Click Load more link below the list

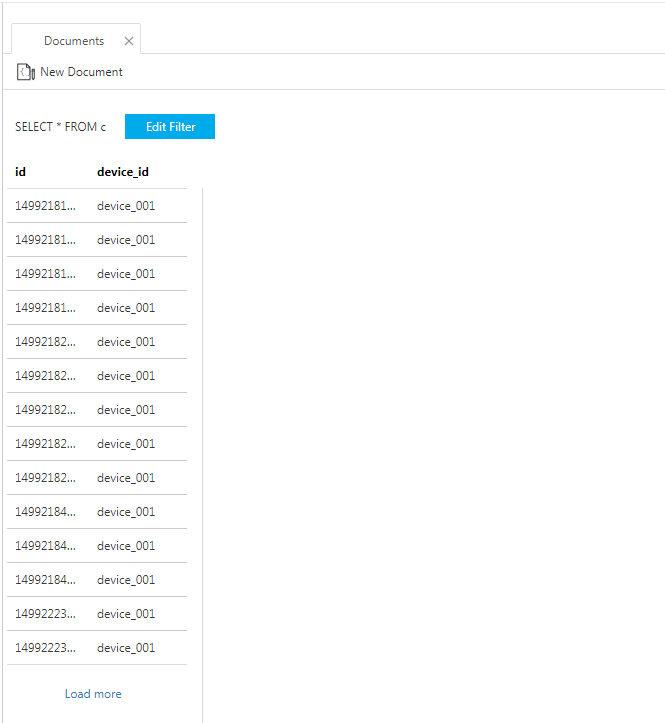coord(93,694)
